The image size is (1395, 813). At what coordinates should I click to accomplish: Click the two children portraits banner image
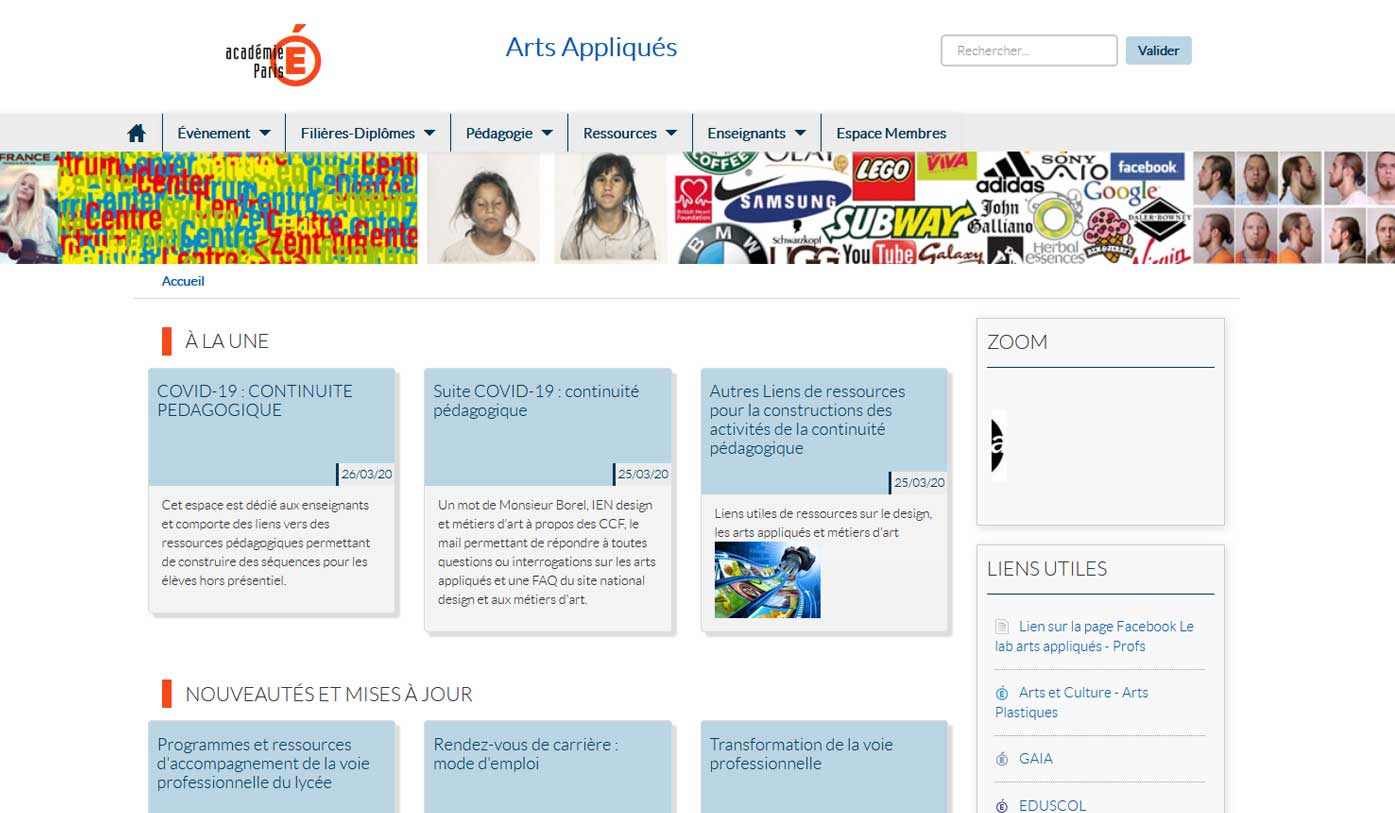tap(547, 208)
